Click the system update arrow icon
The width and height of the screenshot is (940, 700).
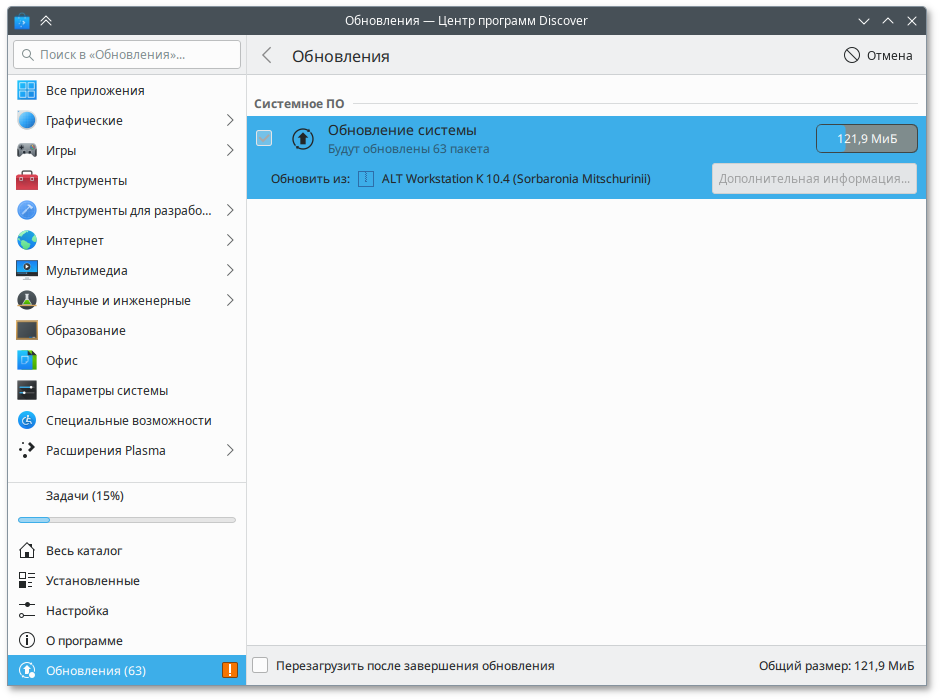[x=302, y=138]
